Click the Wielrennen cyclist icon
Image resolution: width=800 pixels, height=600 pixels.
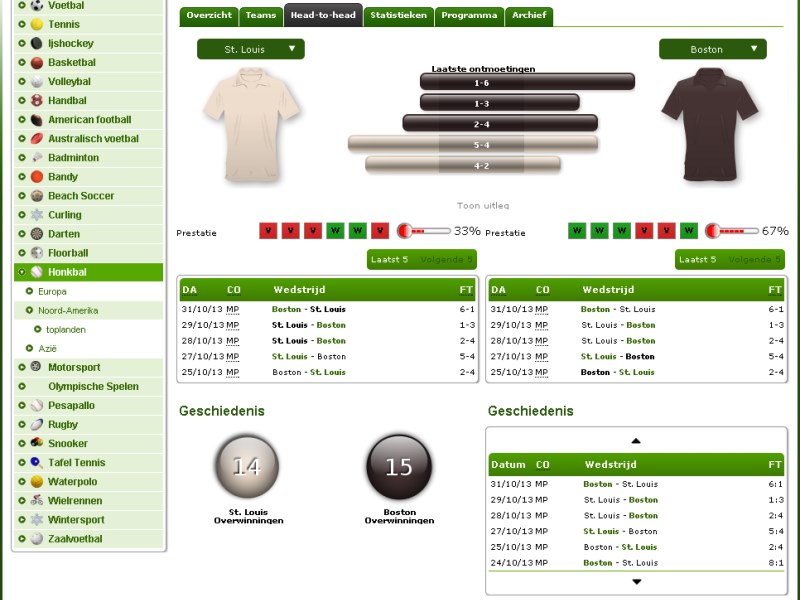point(37,501)
